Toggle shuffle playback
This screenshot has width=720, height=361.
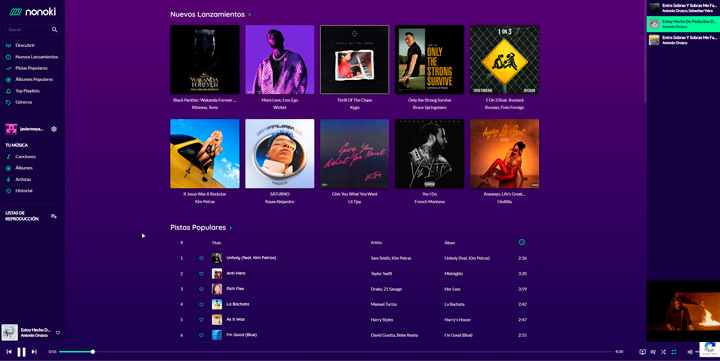tap(664, 352)
